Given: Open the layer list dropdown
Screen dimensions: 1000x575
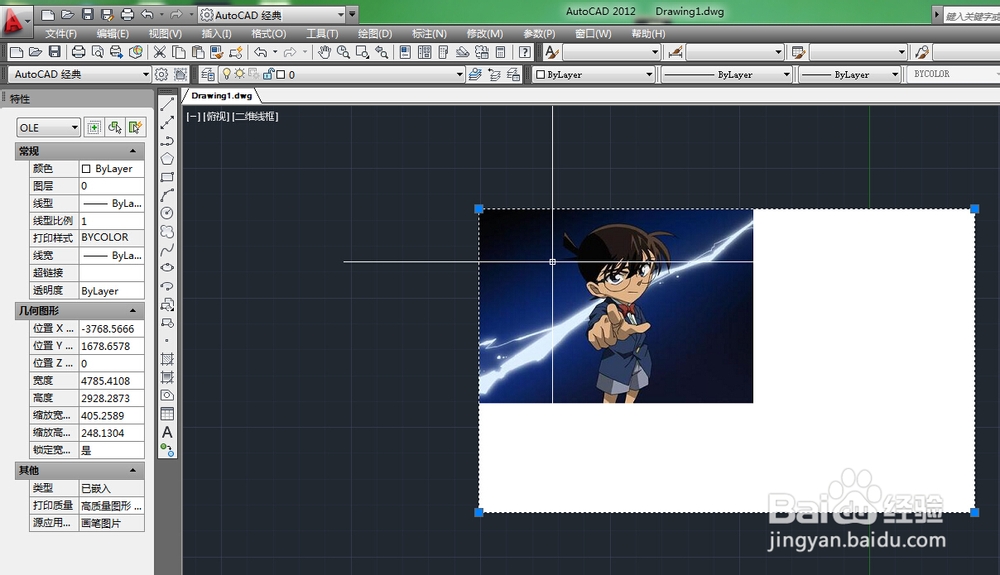Looking at the screenshot, I should tap(460, 75).
